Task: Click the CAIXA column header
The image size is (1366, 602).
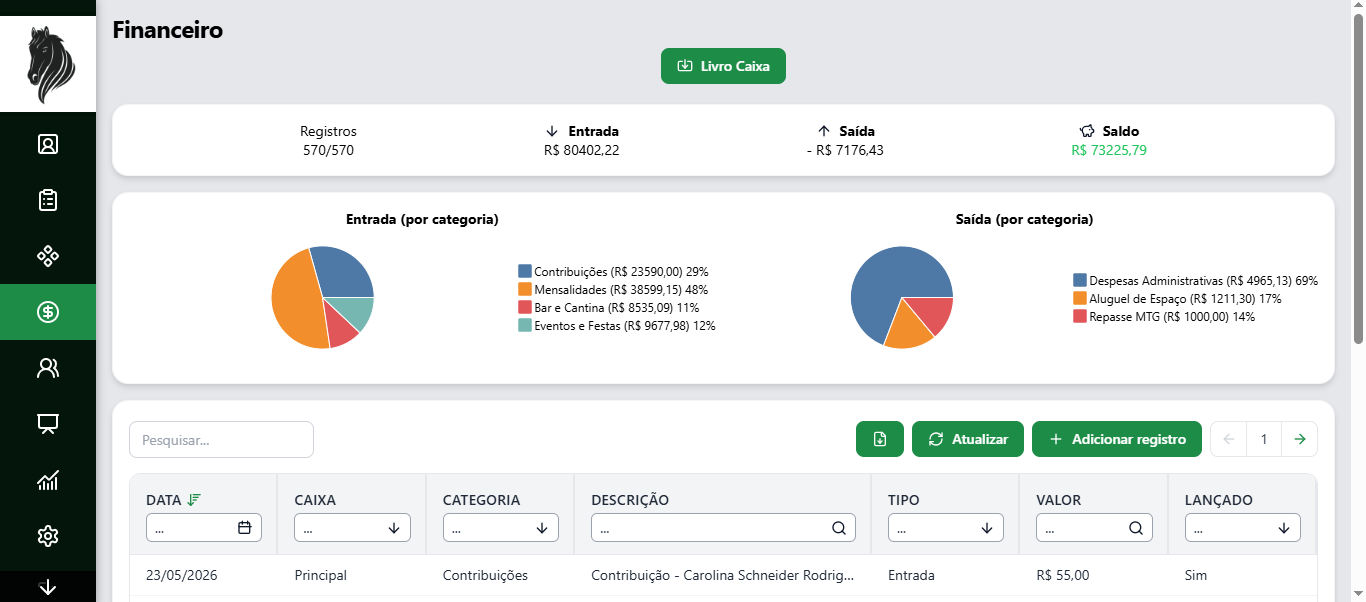Action: pos(315,500)
